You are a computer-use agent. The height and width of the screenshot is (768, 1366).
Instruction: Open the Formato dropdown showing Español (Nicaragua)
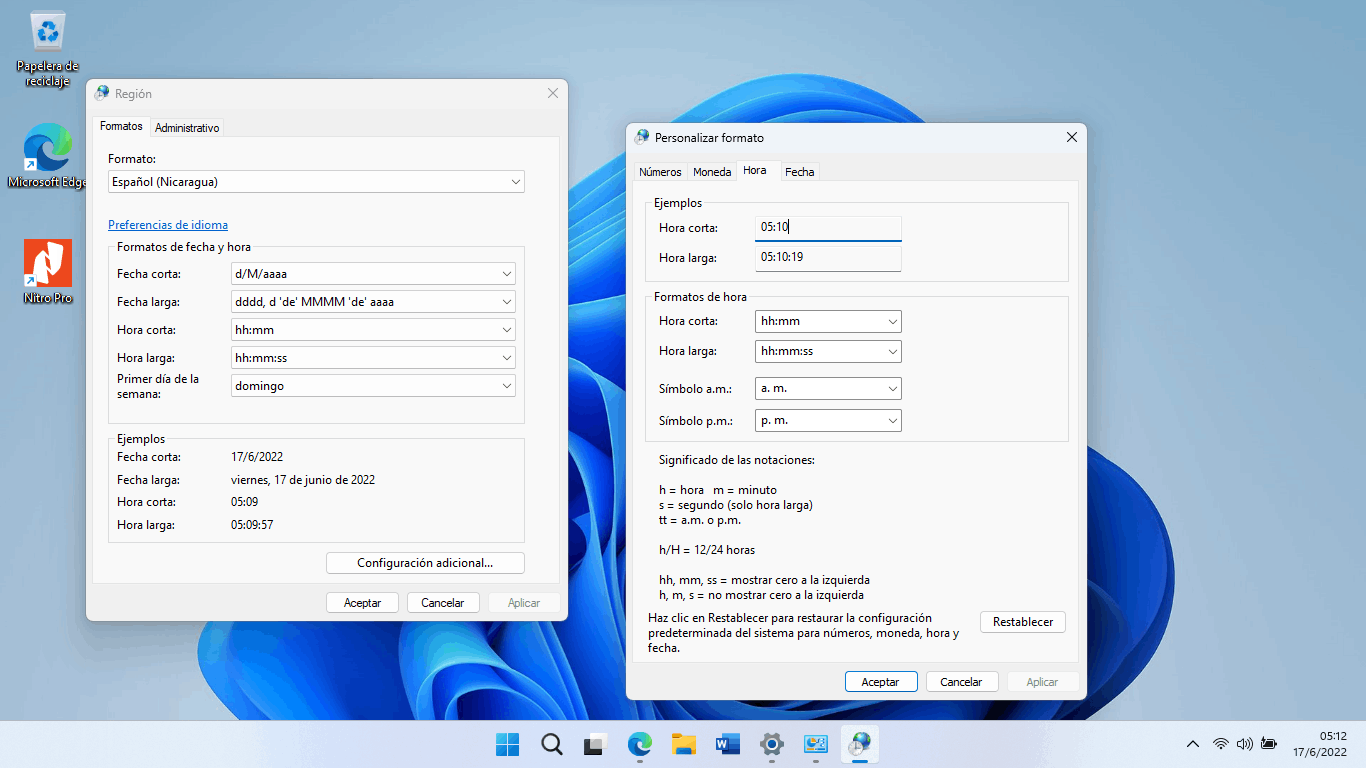(x=316, y=181)
